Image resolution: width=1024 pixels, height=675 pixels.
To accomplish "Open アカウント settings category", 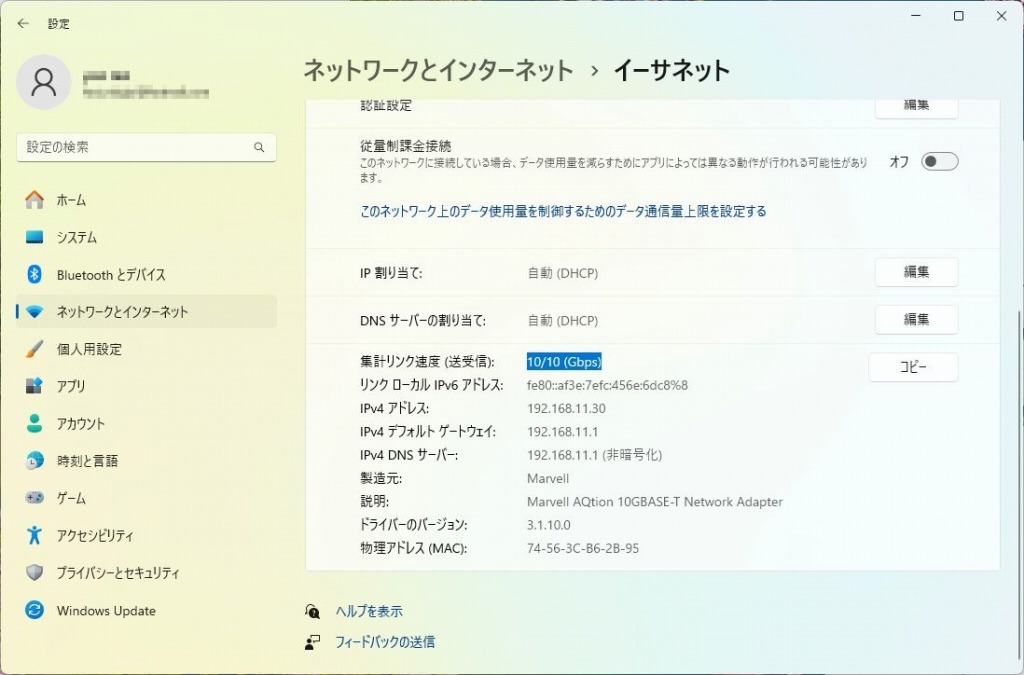I will (81, 424).
